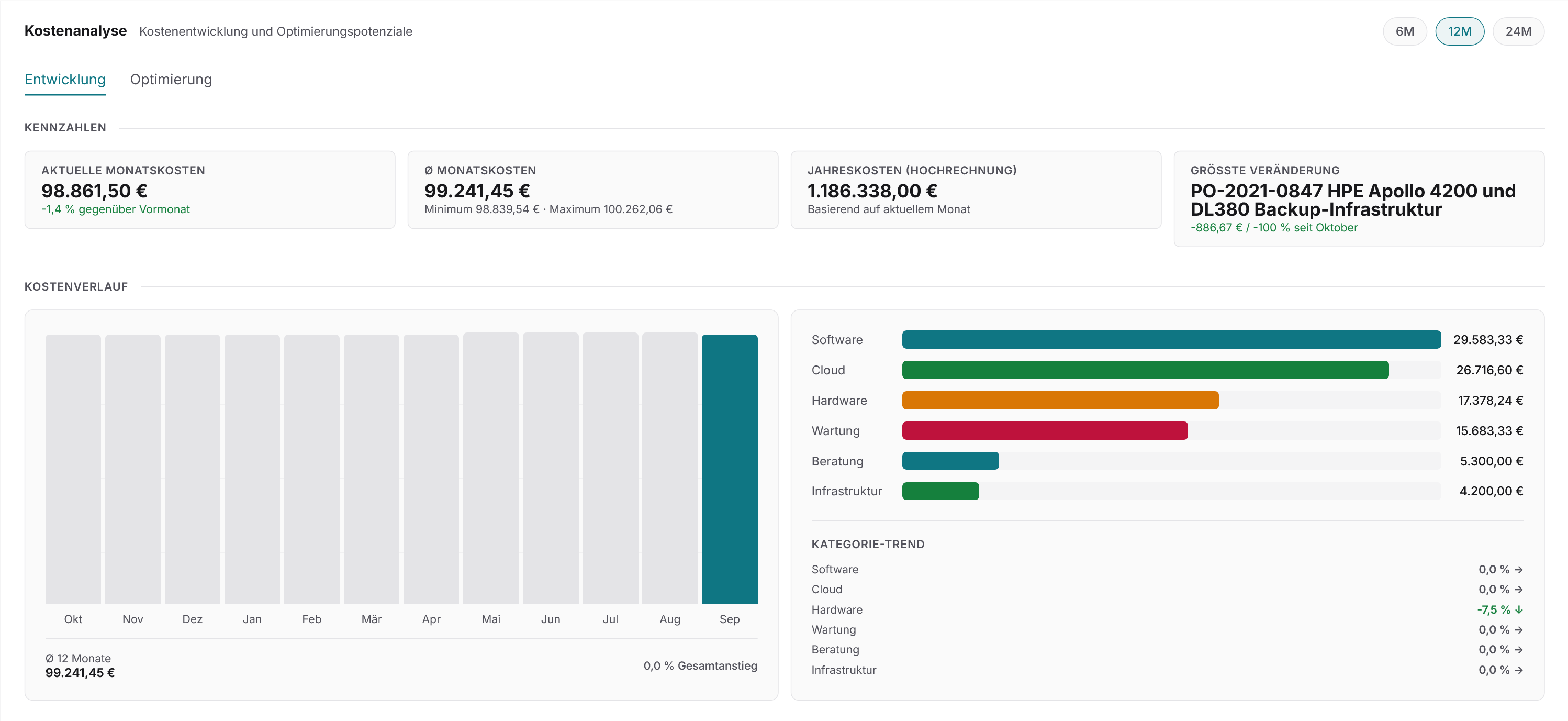Click the Infrastruktur amount 4.200,00 €
The height and width of the screenshot is (721, 1568).
[1491, 491]
